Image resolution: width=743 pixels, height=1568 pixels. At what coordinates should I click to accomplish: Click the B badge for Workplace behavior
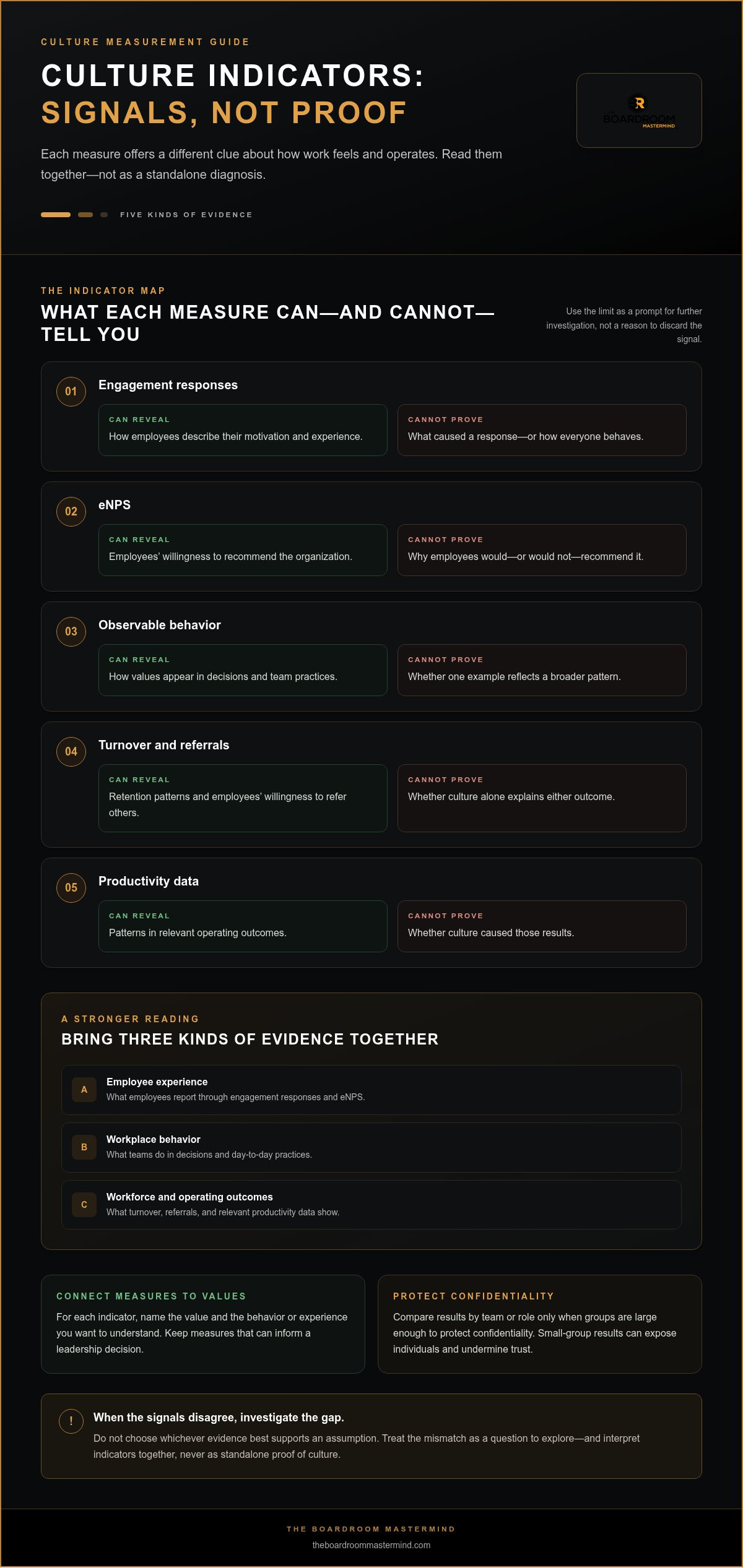pyautogui.click(x=84, y=1147)
